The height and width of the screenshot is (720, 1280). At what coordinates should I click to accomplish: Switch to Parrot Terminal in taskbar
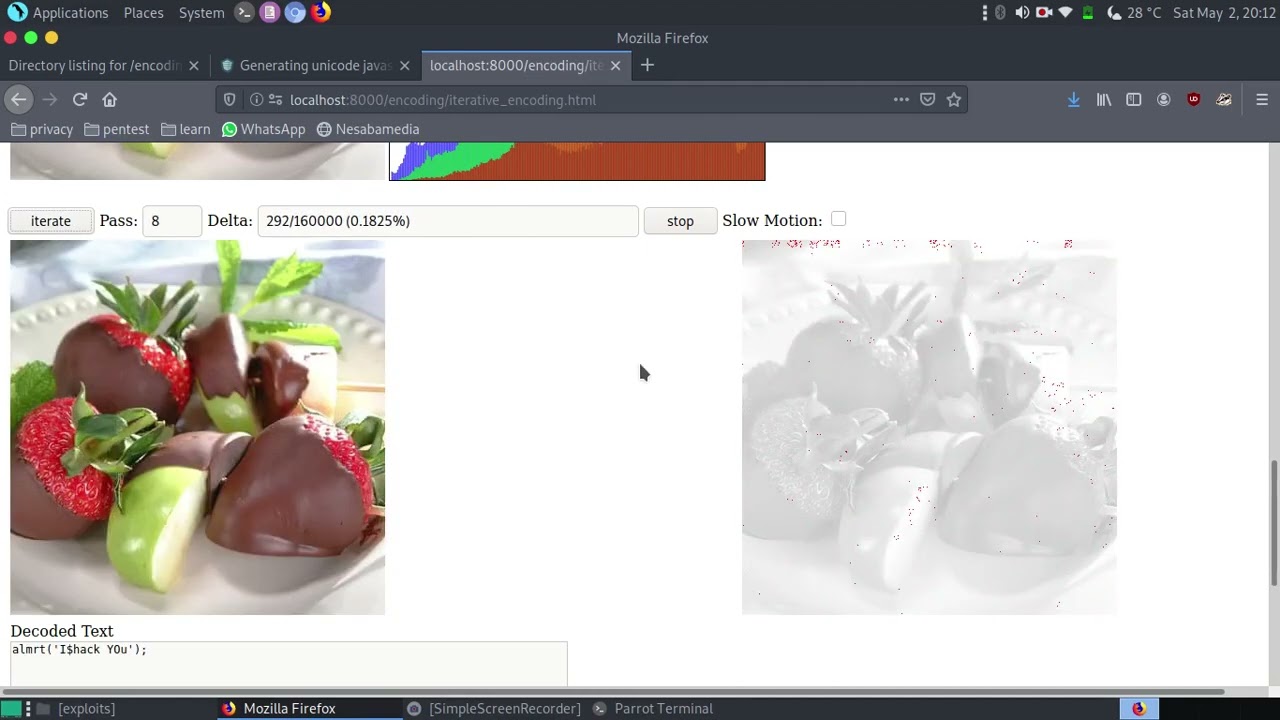(653, 708)
